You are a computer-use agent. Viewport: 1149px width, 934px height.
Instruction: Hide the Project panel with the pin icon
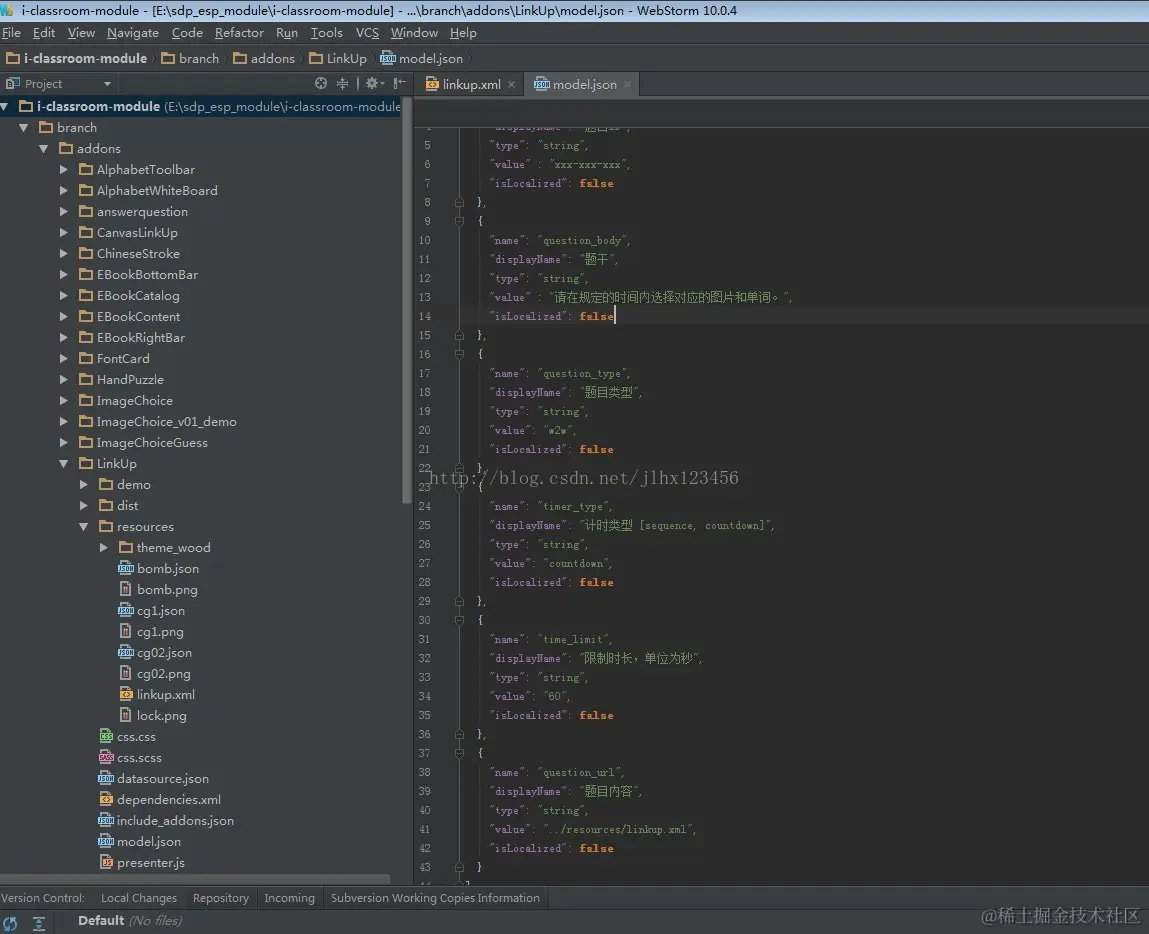399,84
